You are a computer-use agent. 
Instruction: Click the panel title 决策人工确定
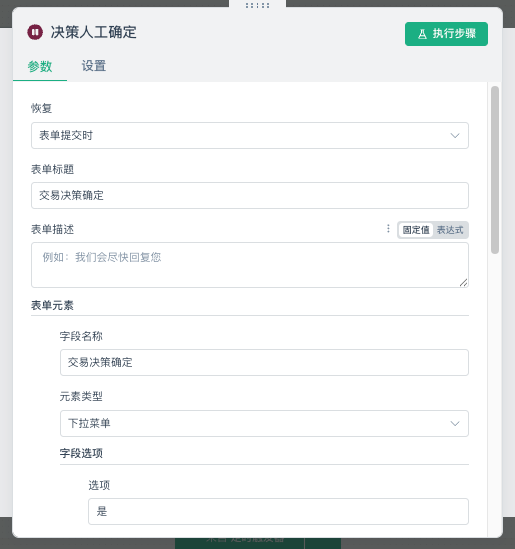tap(93, 32)
